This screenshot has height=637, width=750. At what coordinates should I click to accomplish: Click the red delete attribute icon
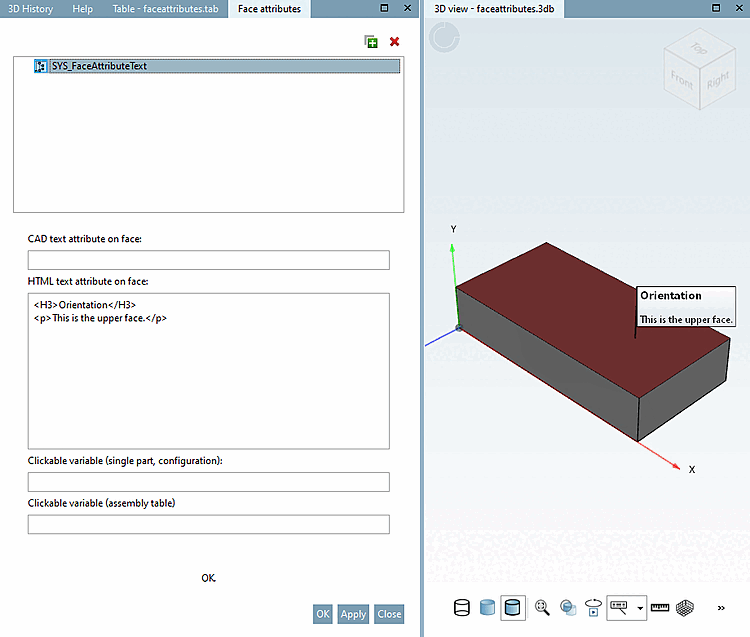(394, 42)
